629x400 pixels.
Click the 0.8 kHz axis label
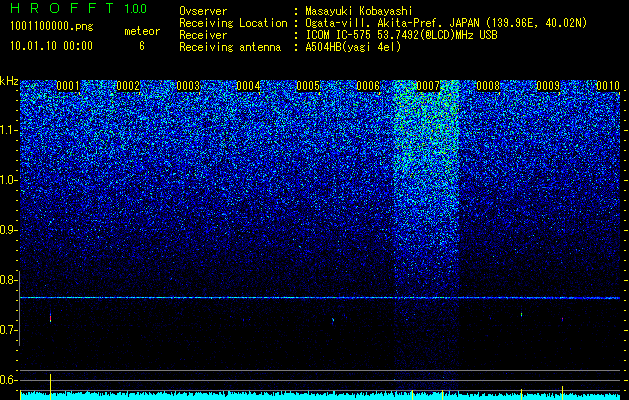[7, 280]
